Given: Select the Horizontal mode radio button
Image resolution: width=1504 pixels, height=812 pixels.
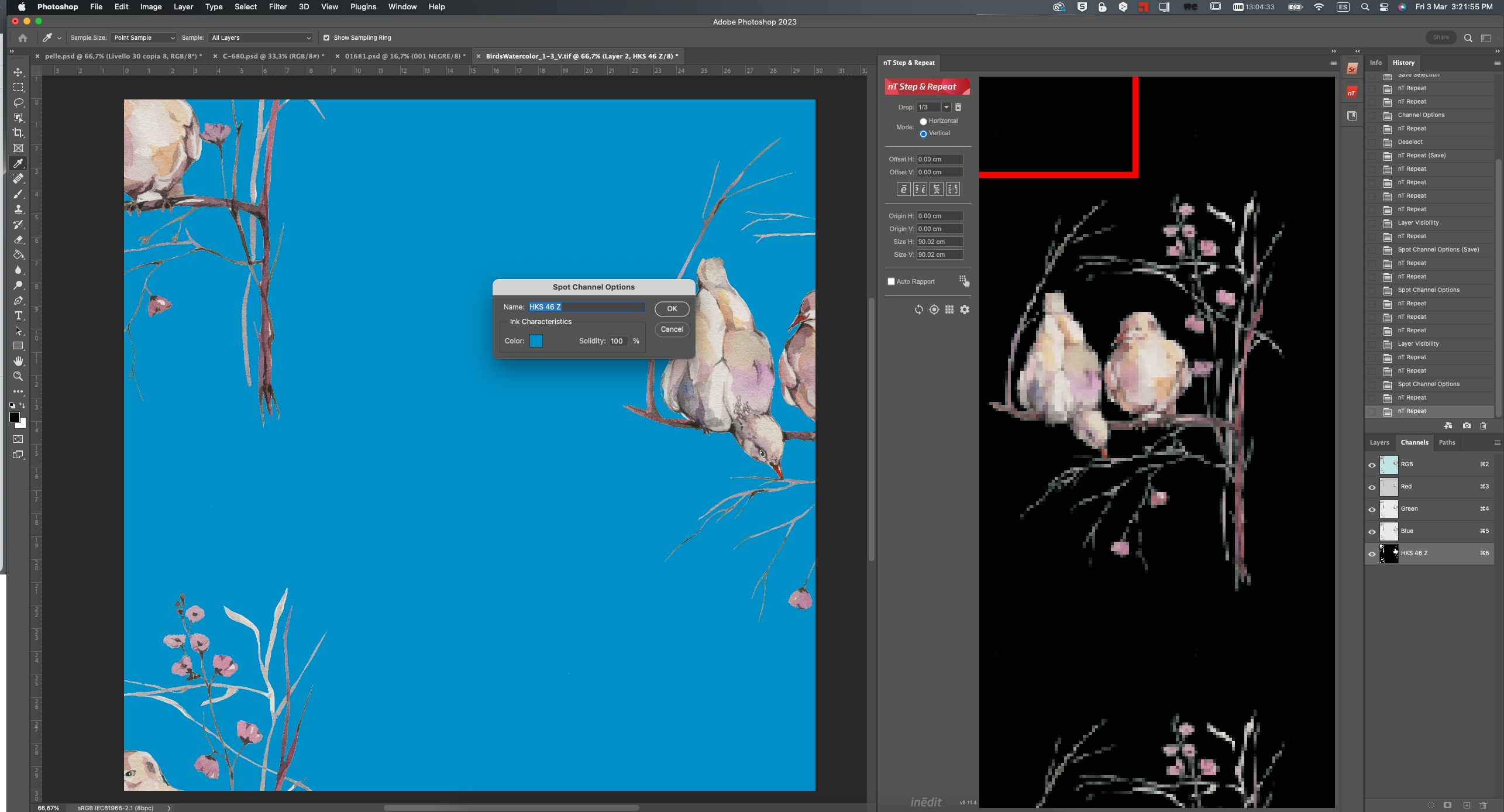Looking at the screenshot, I should (923, 121).
